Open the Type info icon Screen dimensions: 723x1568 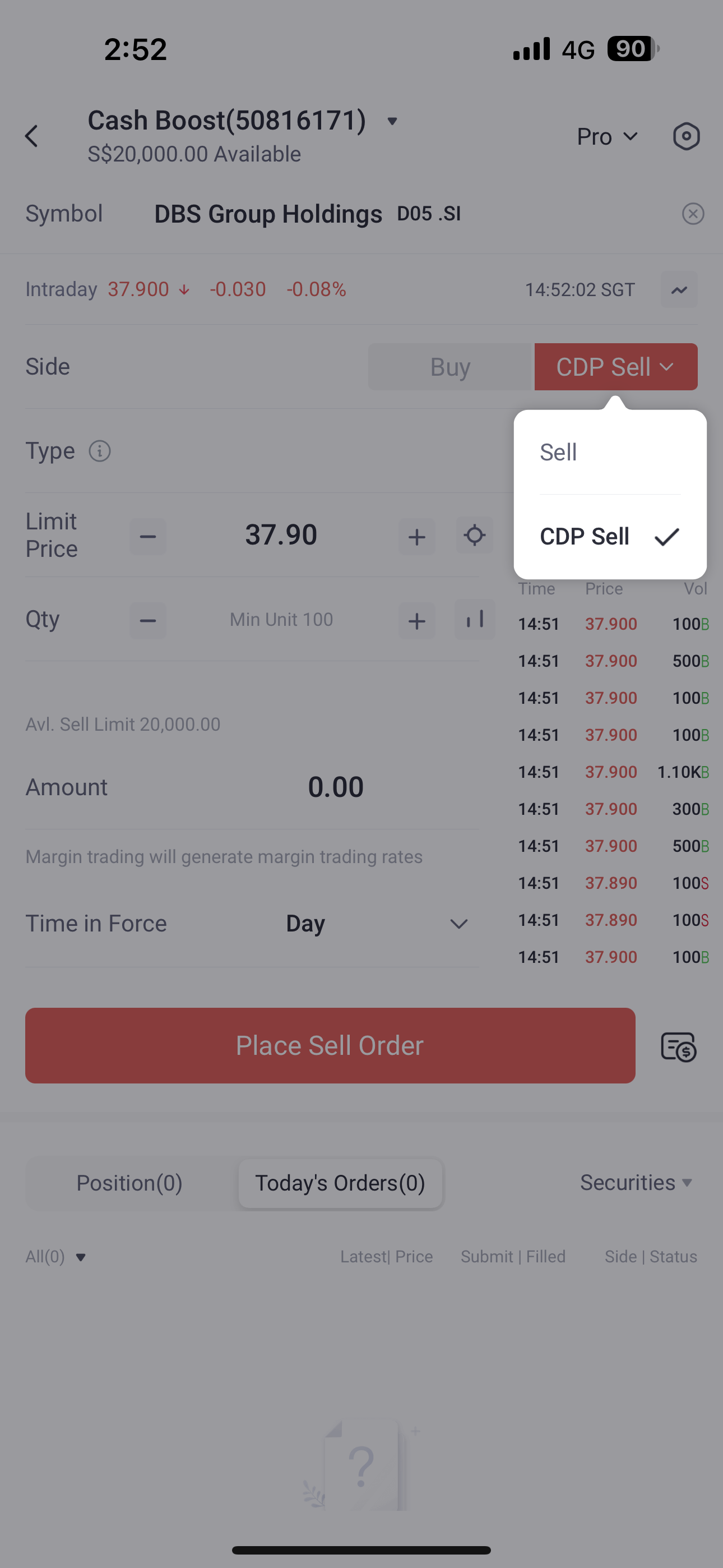tap(100, 451)
